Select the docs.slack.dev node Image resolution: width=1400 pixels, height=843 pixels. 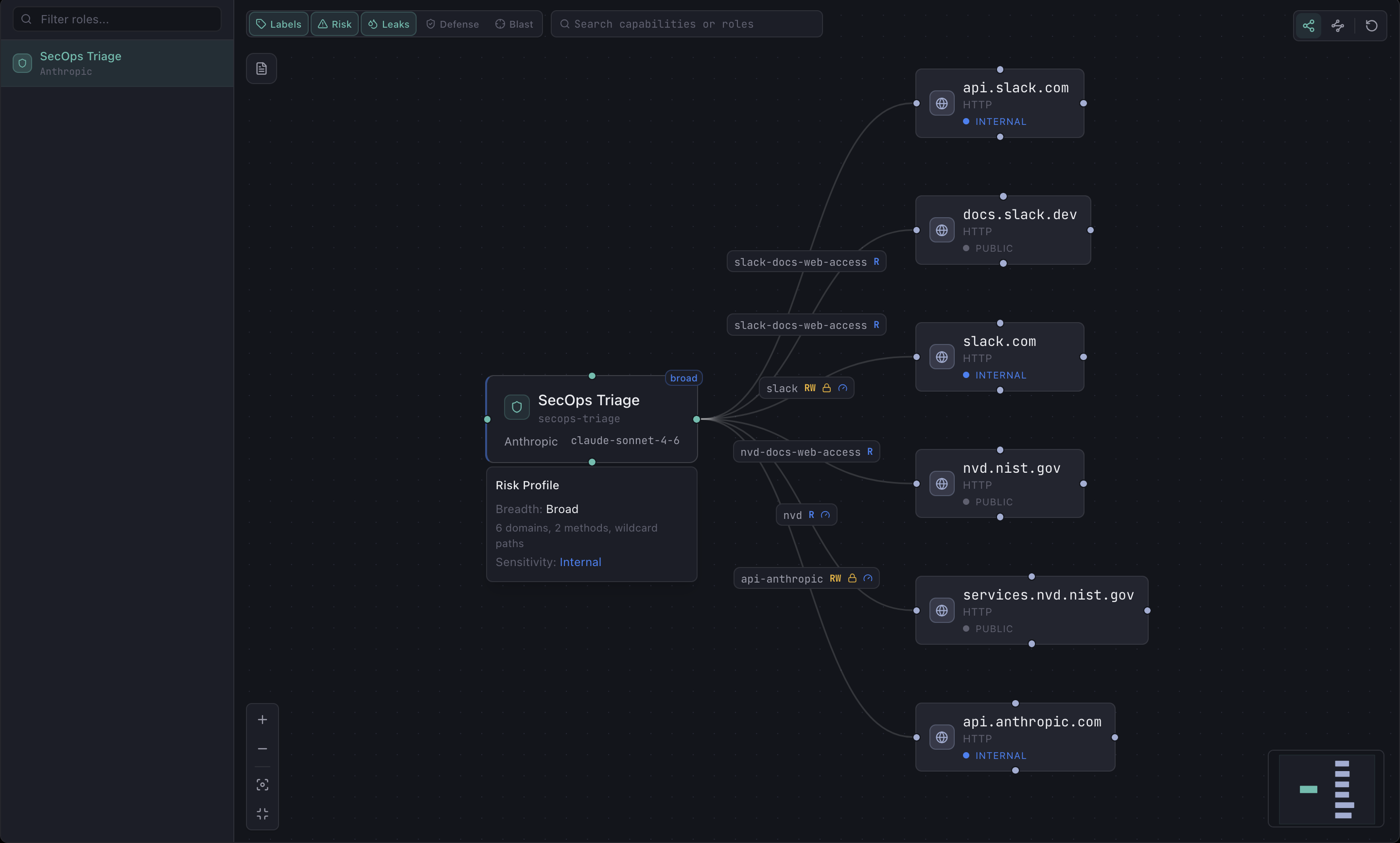coord(1003,230)
